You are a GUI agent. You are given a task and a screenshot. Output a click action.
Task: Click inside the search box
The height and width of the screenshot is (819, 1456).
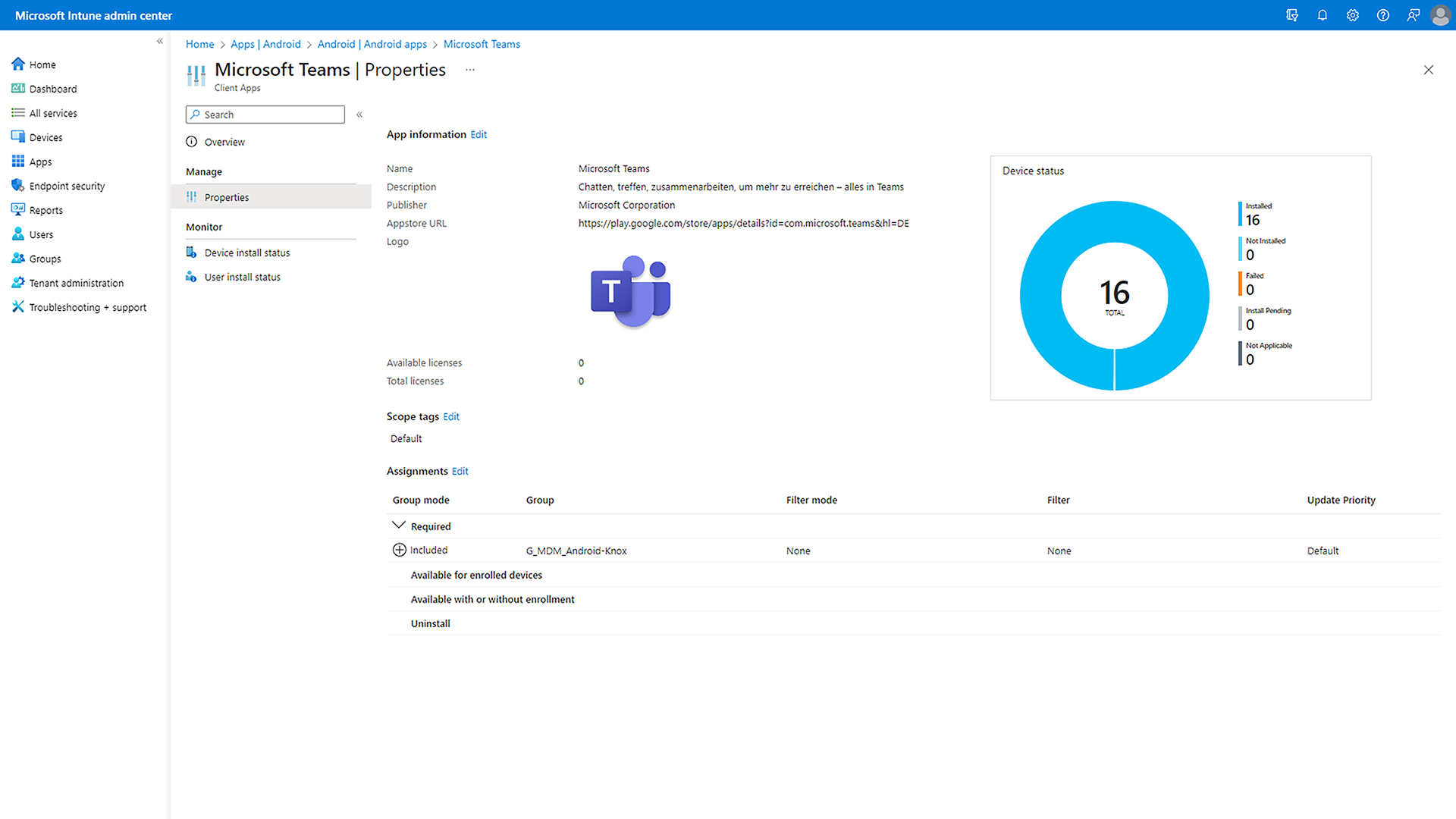265,114
